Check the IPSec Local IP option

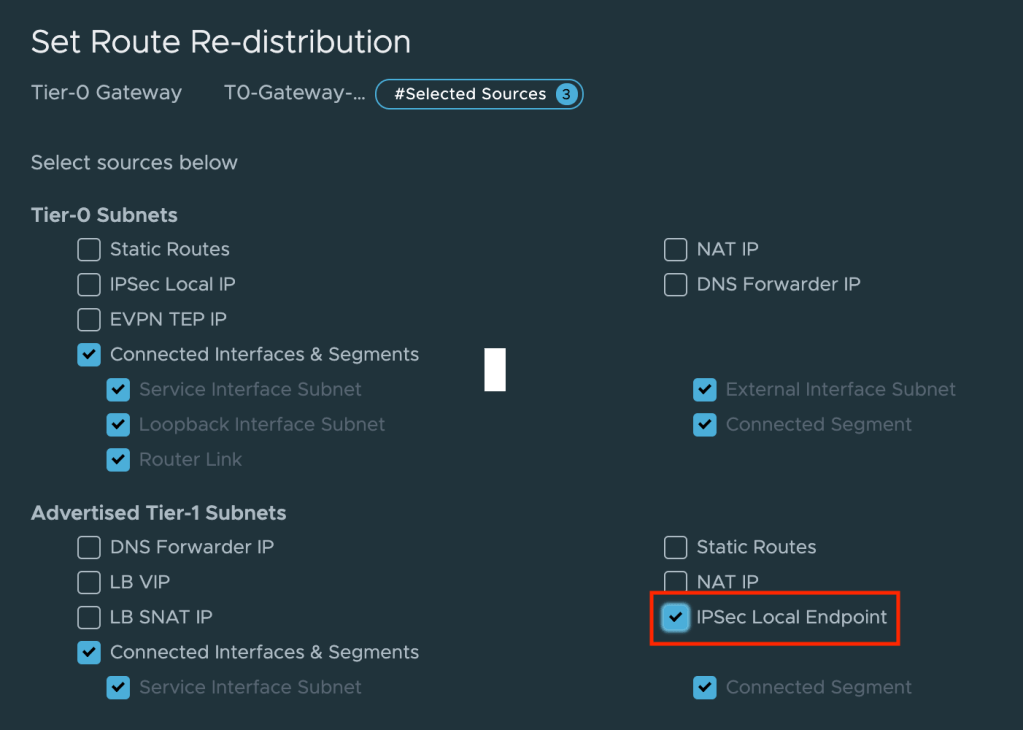(x=89, y=284)
